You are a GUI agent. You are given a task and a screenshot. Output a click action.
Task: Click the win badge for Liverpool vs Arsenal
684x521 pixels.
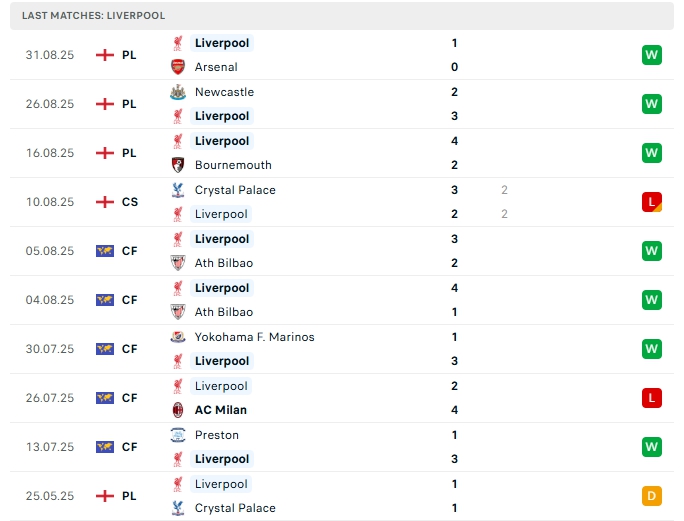coord(652,55)
